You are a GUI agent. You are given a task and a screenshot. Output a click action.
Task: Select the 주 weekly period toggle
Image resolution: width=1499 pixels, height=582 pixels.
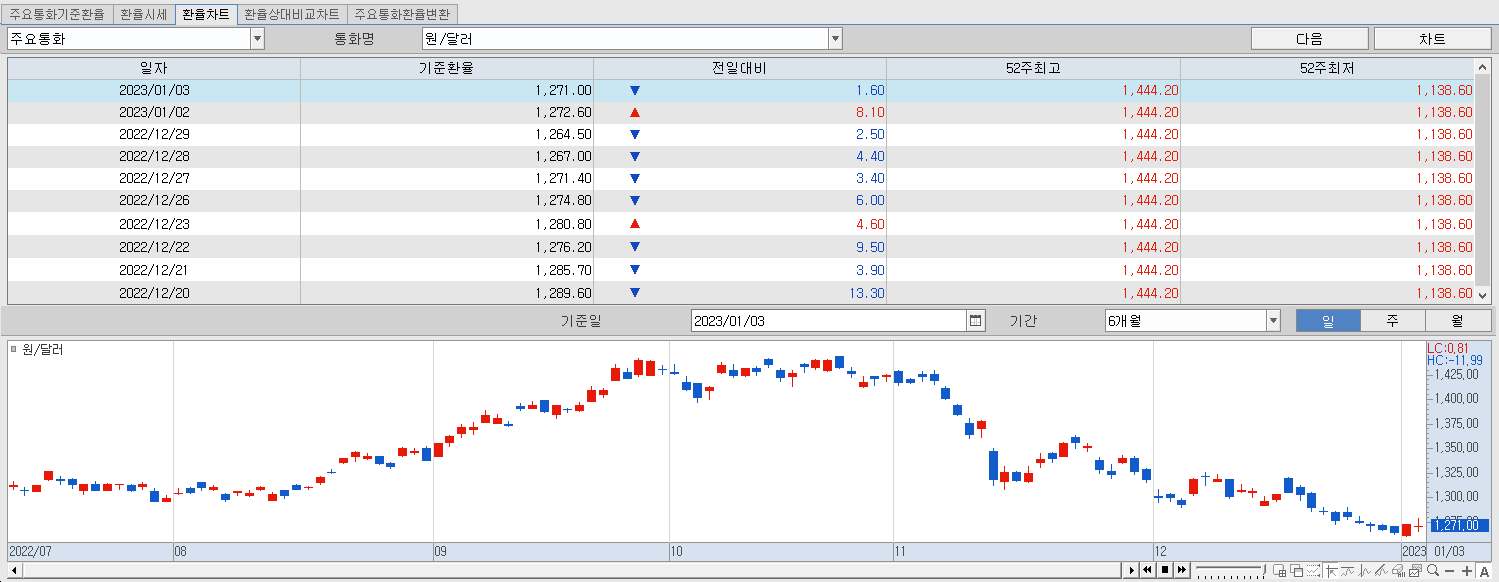1392,321
